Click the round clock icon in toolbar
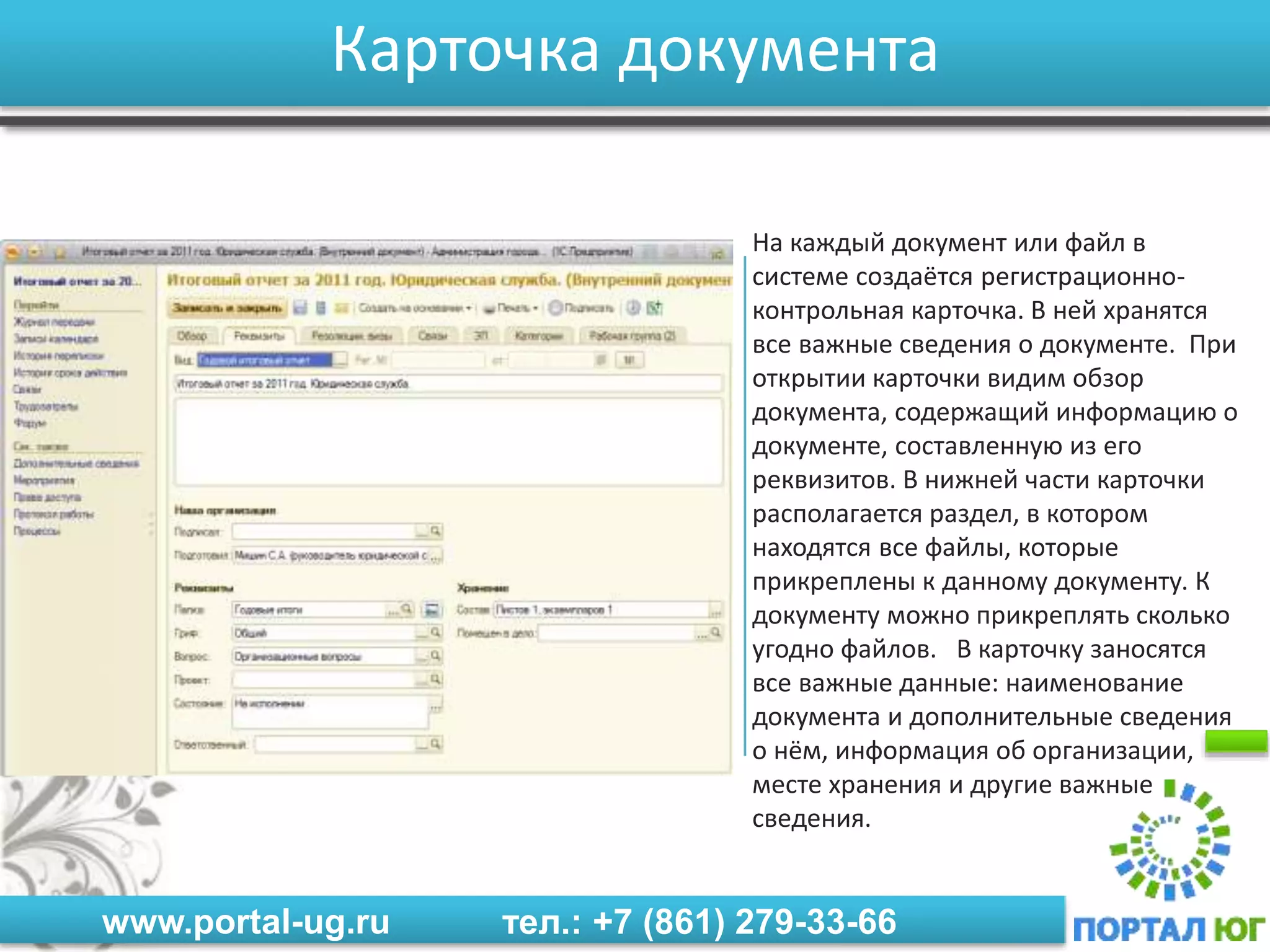 [633, 308]
